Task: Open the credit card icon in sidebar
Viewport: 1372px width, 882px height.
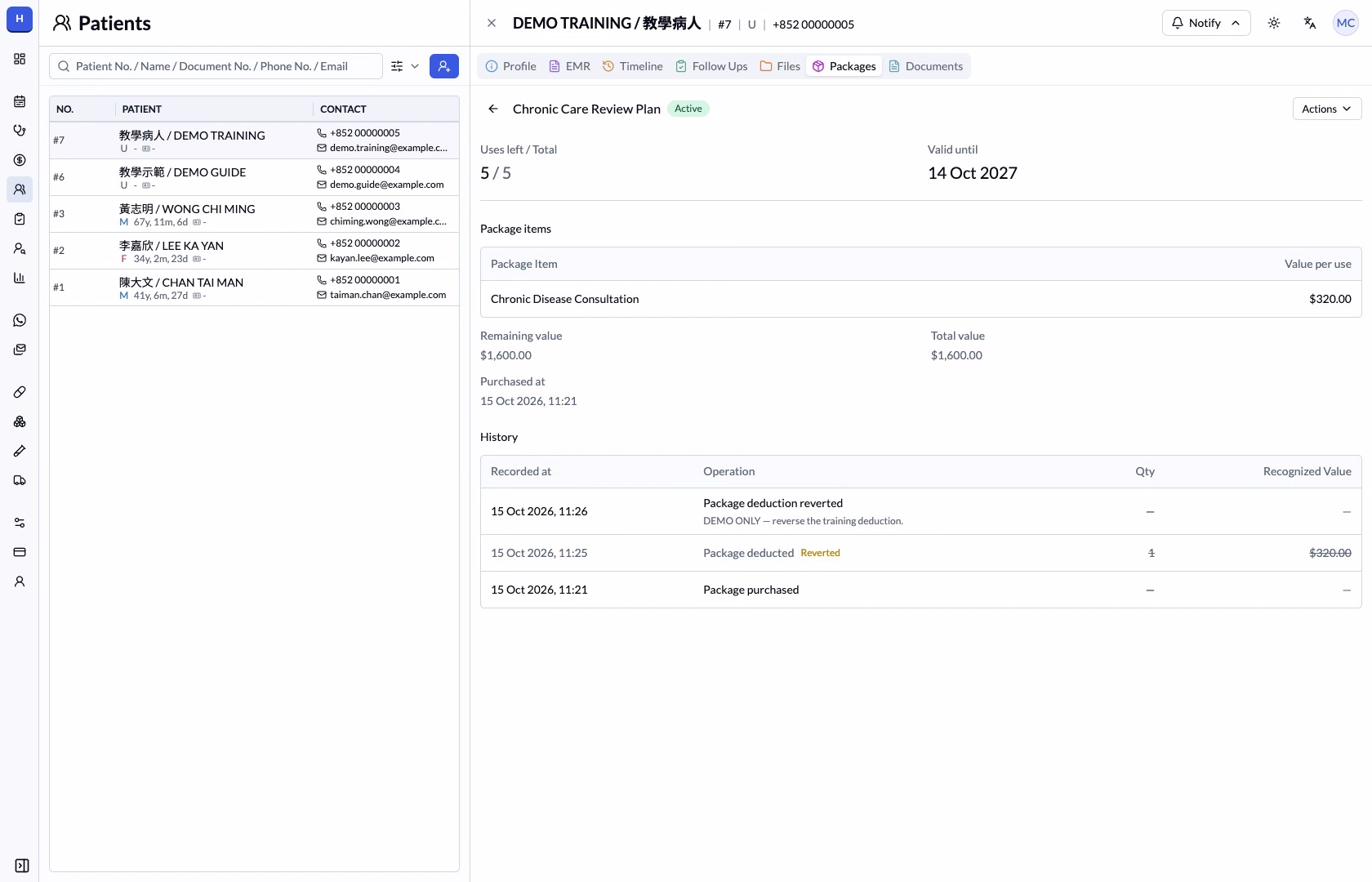Action: tap(20, 552)
